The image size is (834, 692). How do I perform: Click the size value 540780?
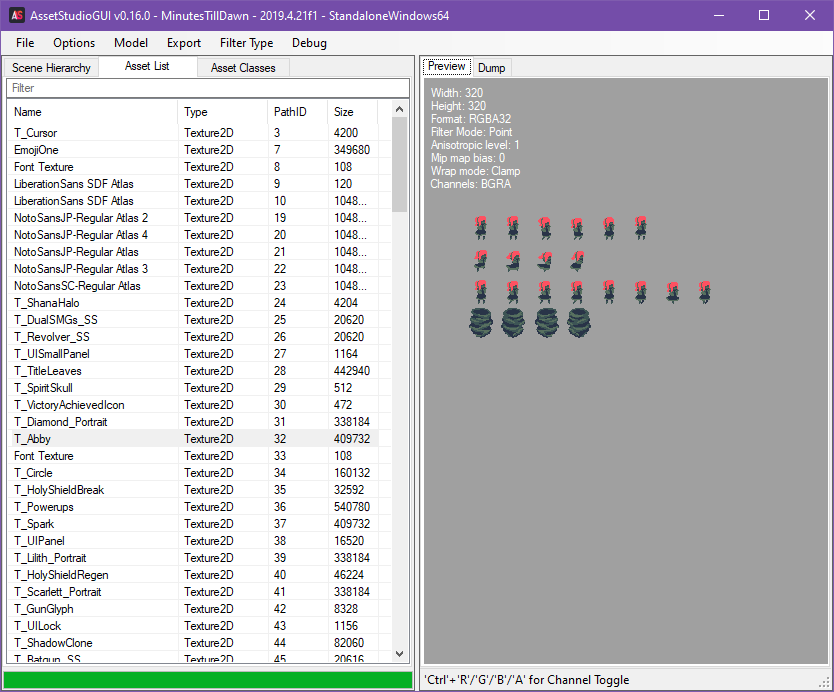[352, 507]
